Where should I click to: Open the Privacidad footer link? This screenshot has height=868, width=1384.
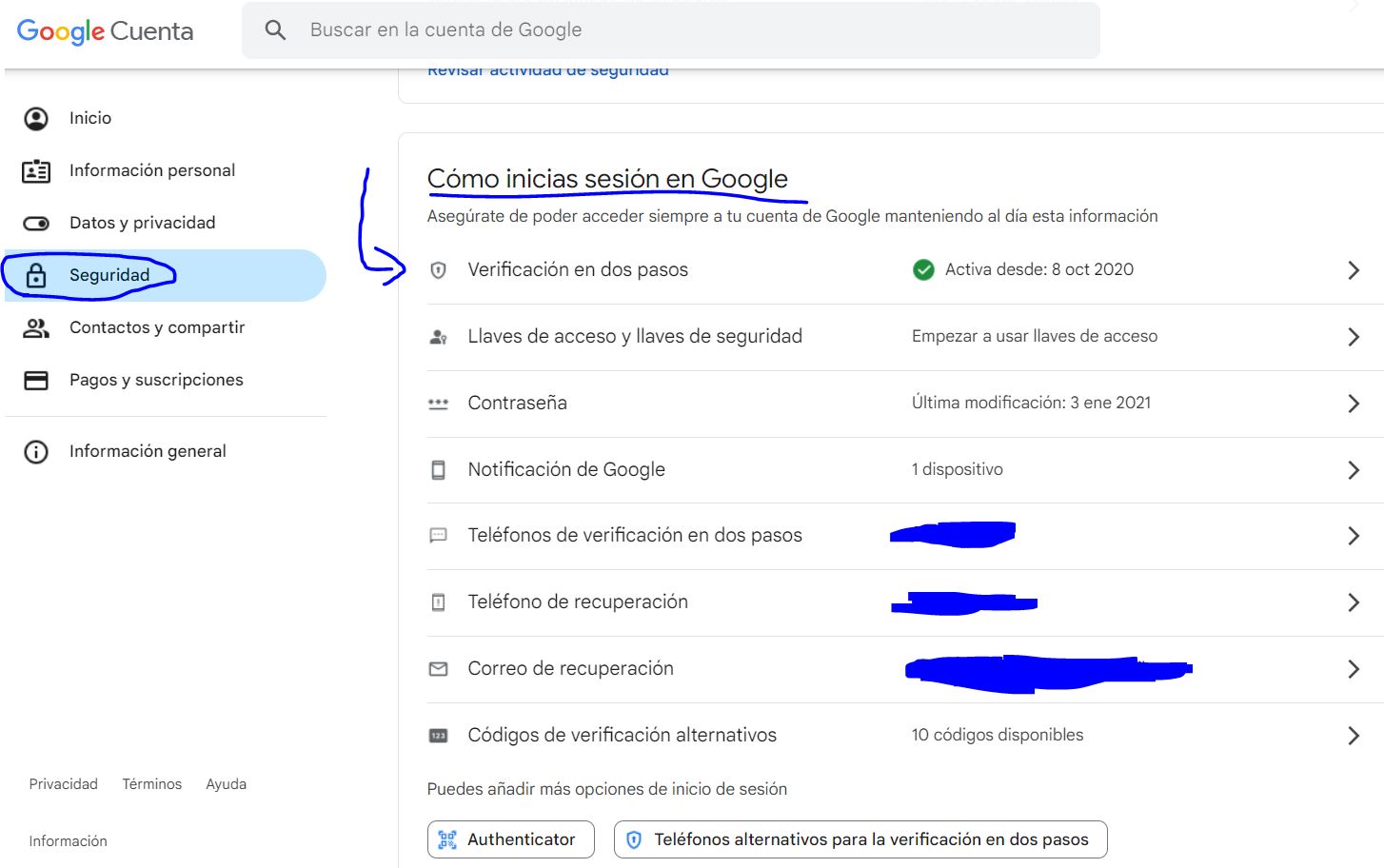(64, 784)
